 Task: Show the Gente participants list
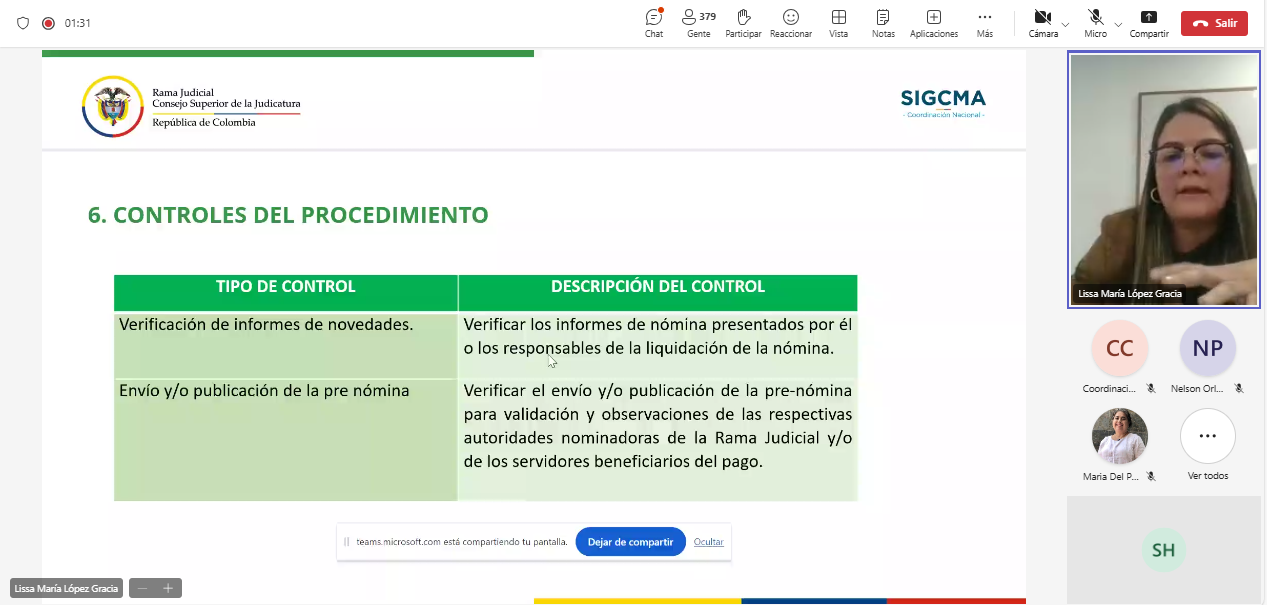pyautogui.click(x=699, y=23)
